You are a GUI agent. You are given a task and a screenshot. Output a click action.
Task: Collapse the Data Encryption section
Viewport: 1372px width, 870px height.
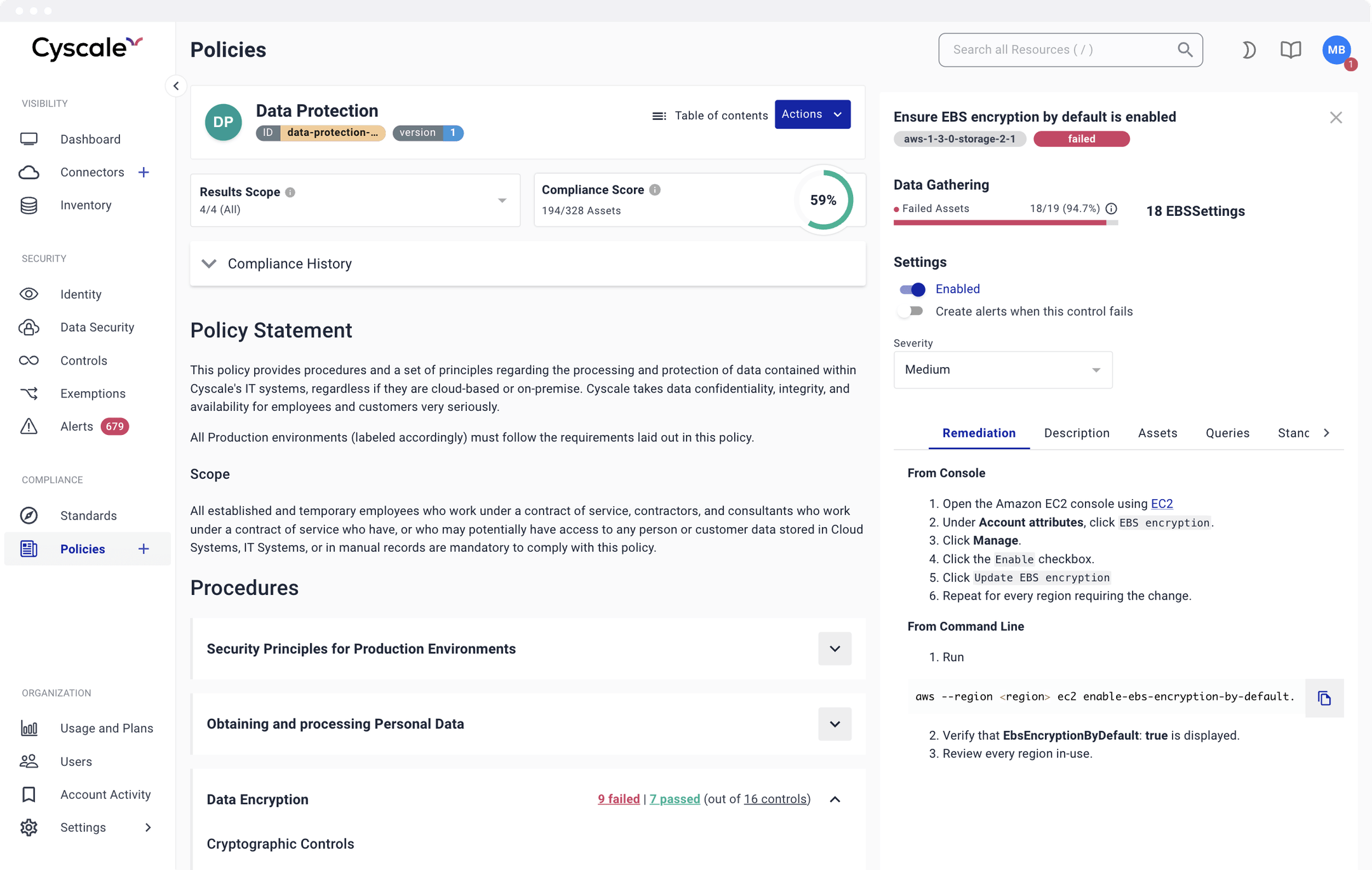pos(834,799)
